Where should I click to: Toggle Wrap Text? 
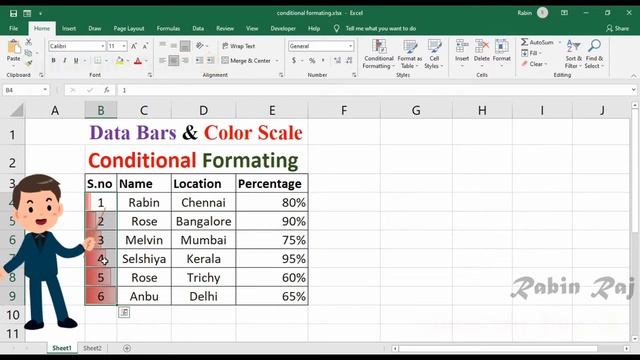(239, 46)
